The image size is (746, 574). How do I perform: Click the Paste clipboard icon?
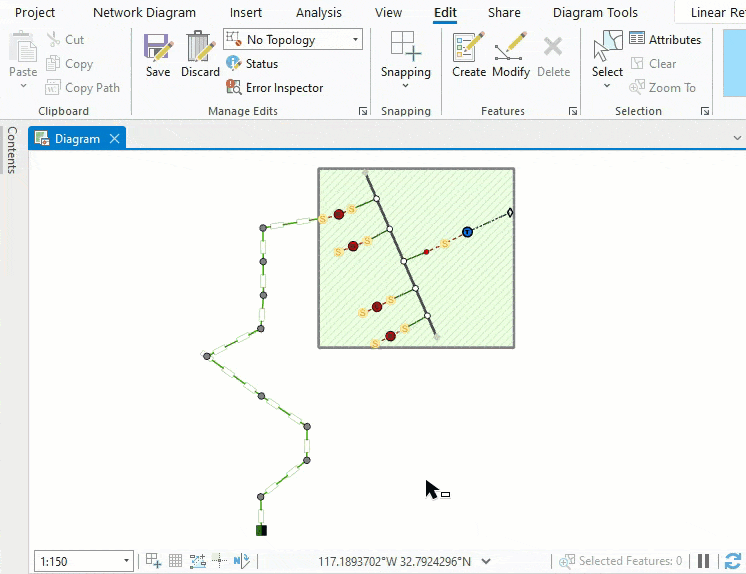pos(23,47)
